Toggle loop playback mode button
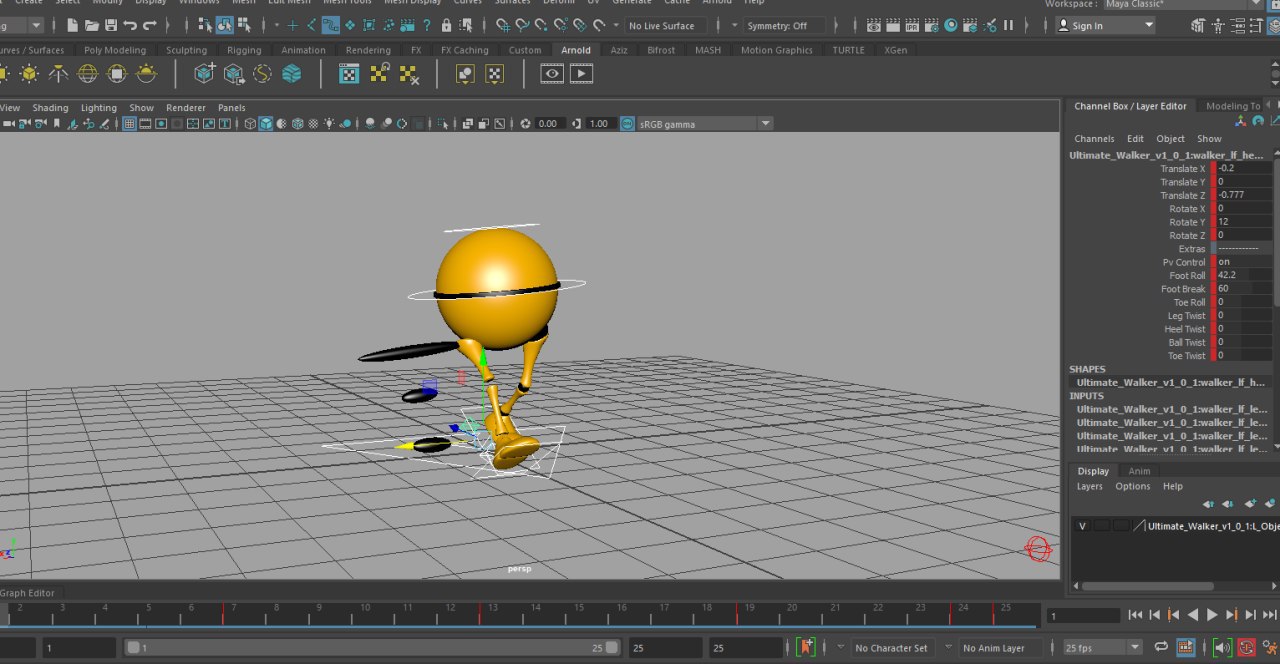The height and width of the screenshot is (664, 1280). pyautogui.click(x=1161, y=647)
